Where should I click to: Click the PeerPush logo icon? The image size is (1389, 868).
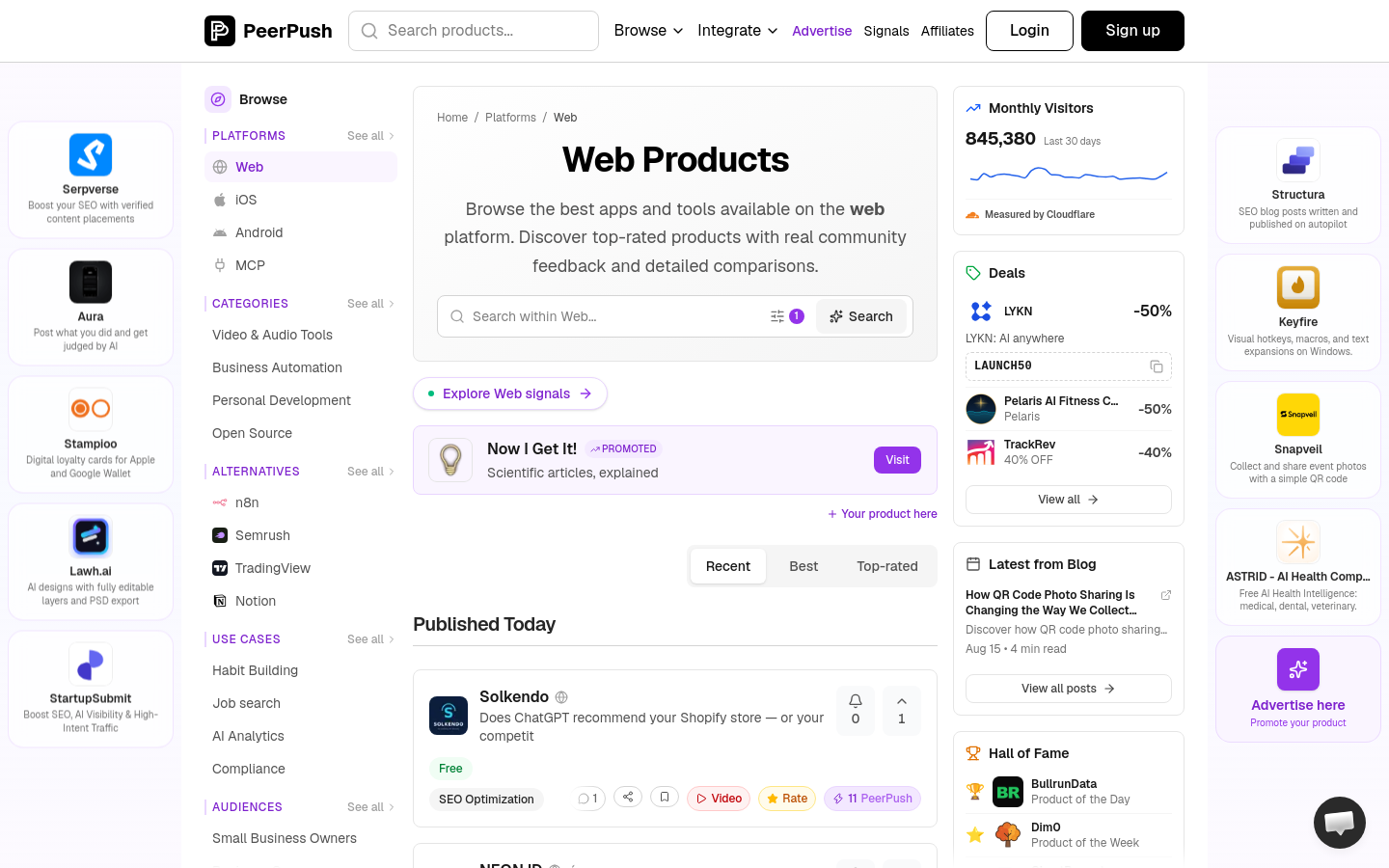(220, 31)
